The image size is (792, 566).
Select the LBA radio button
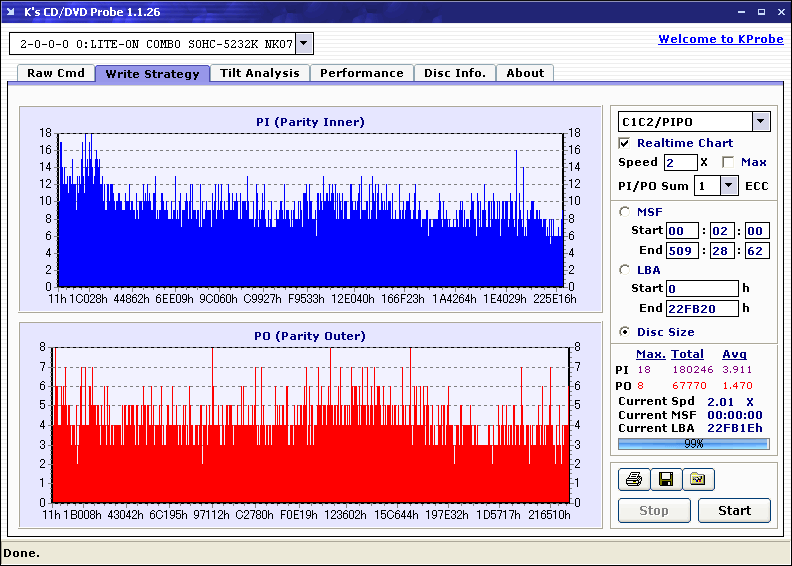625,270
